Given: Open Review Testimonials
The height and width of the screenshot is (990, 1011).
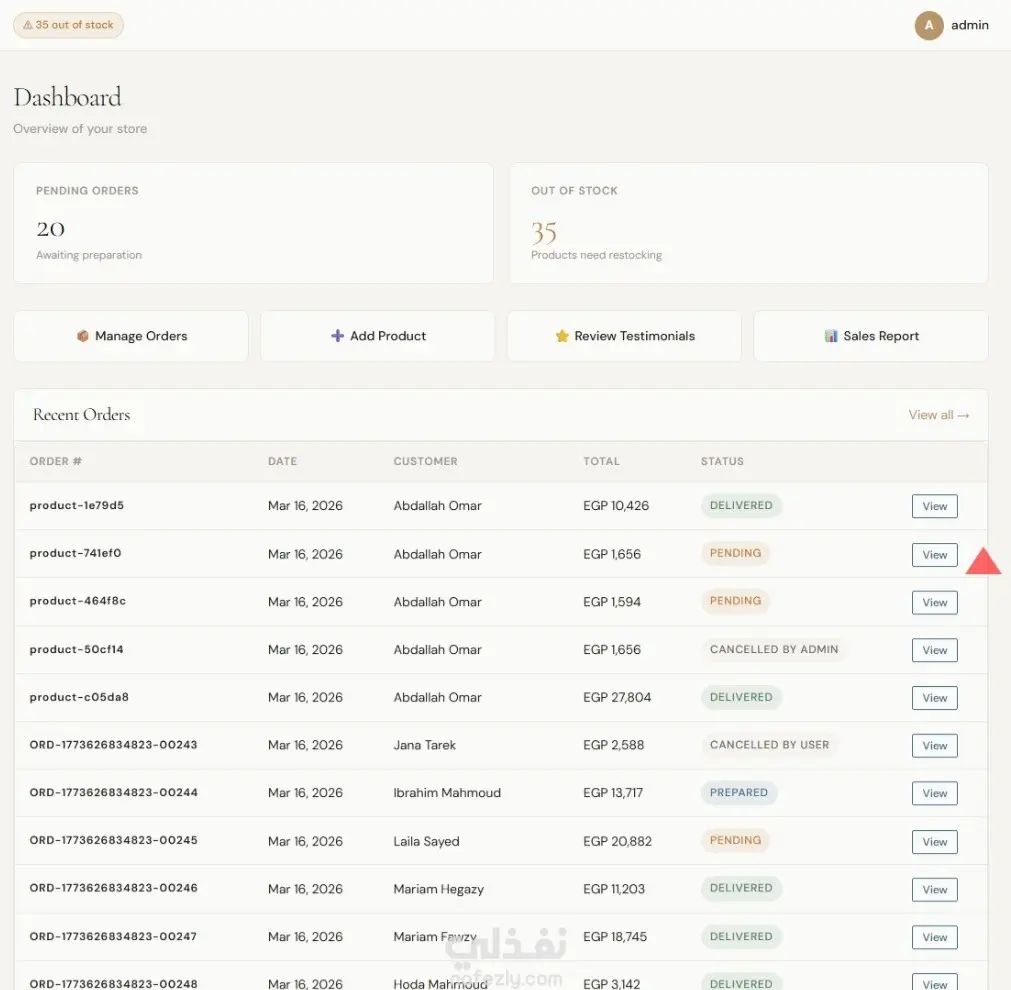Looking at the screenshot, I should pyautogui.click(x=624, y=336).
